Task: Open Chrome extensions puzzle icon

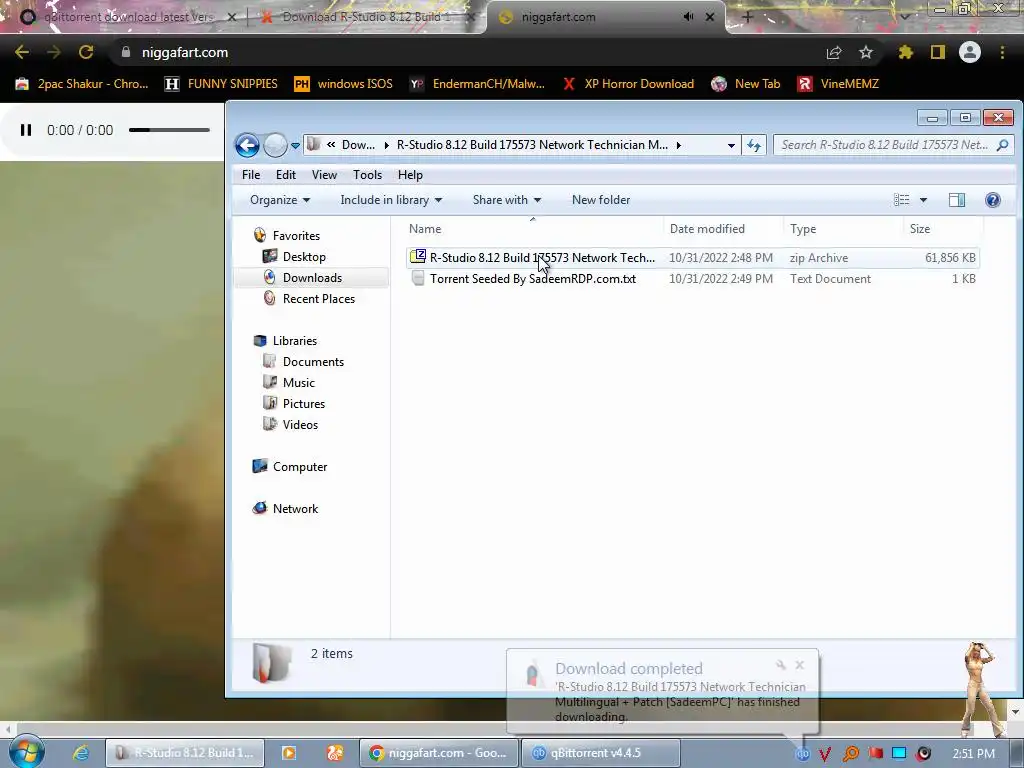Action: pos(906,52)
